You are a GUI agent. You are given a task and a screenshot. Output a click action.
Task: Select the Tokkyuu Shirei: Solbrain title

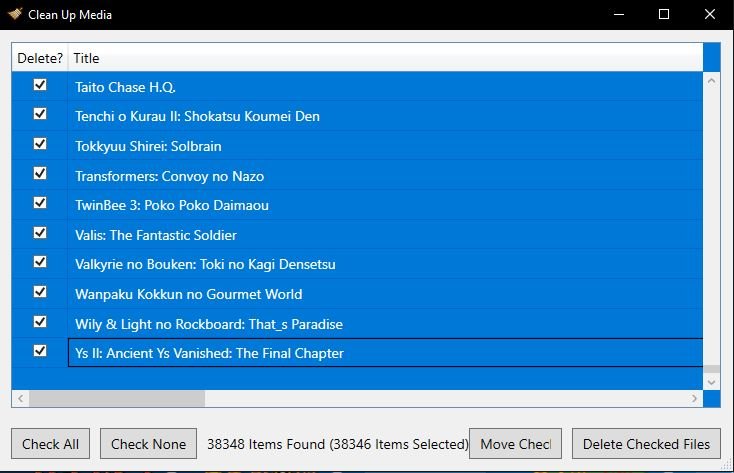point(148,146)
